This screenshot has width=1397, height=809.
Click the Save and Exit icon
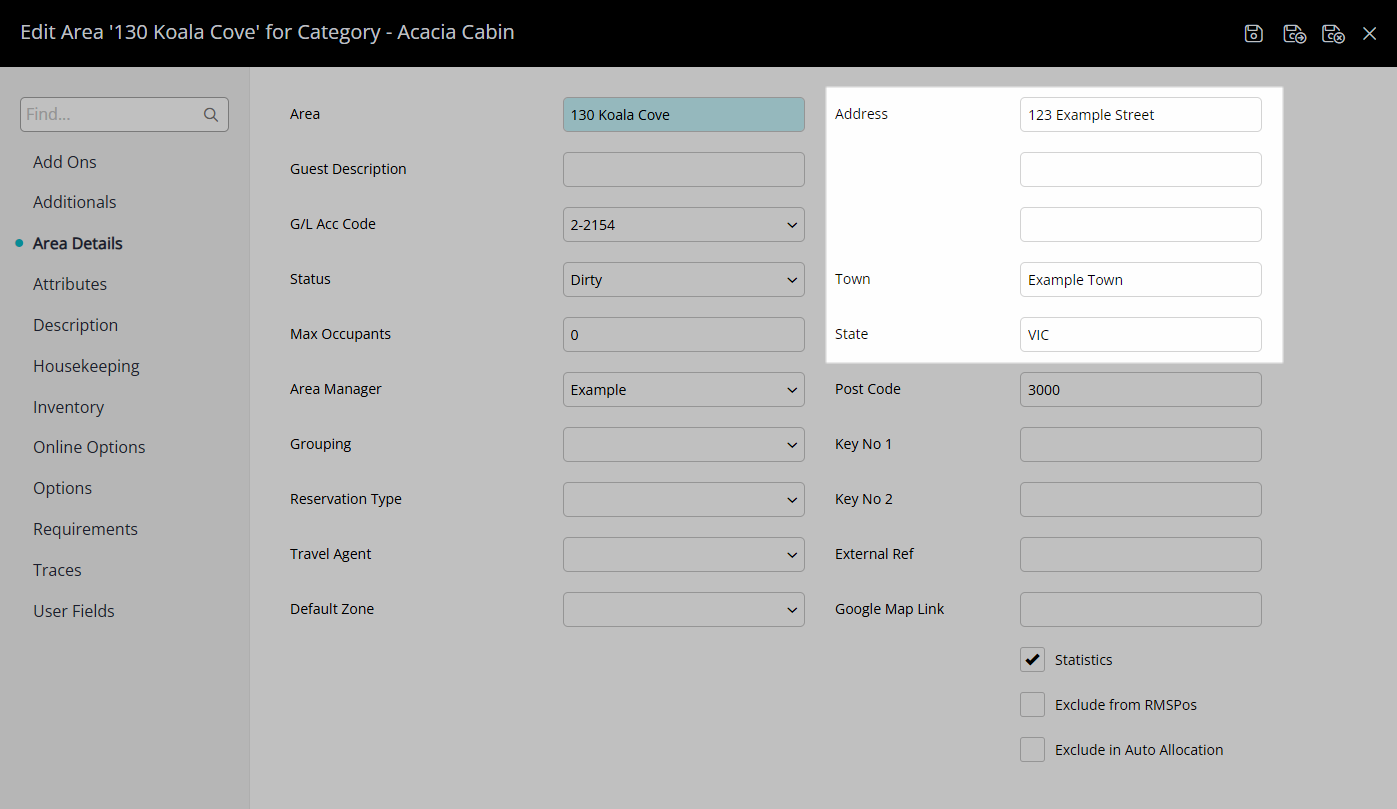(1333, 33)
